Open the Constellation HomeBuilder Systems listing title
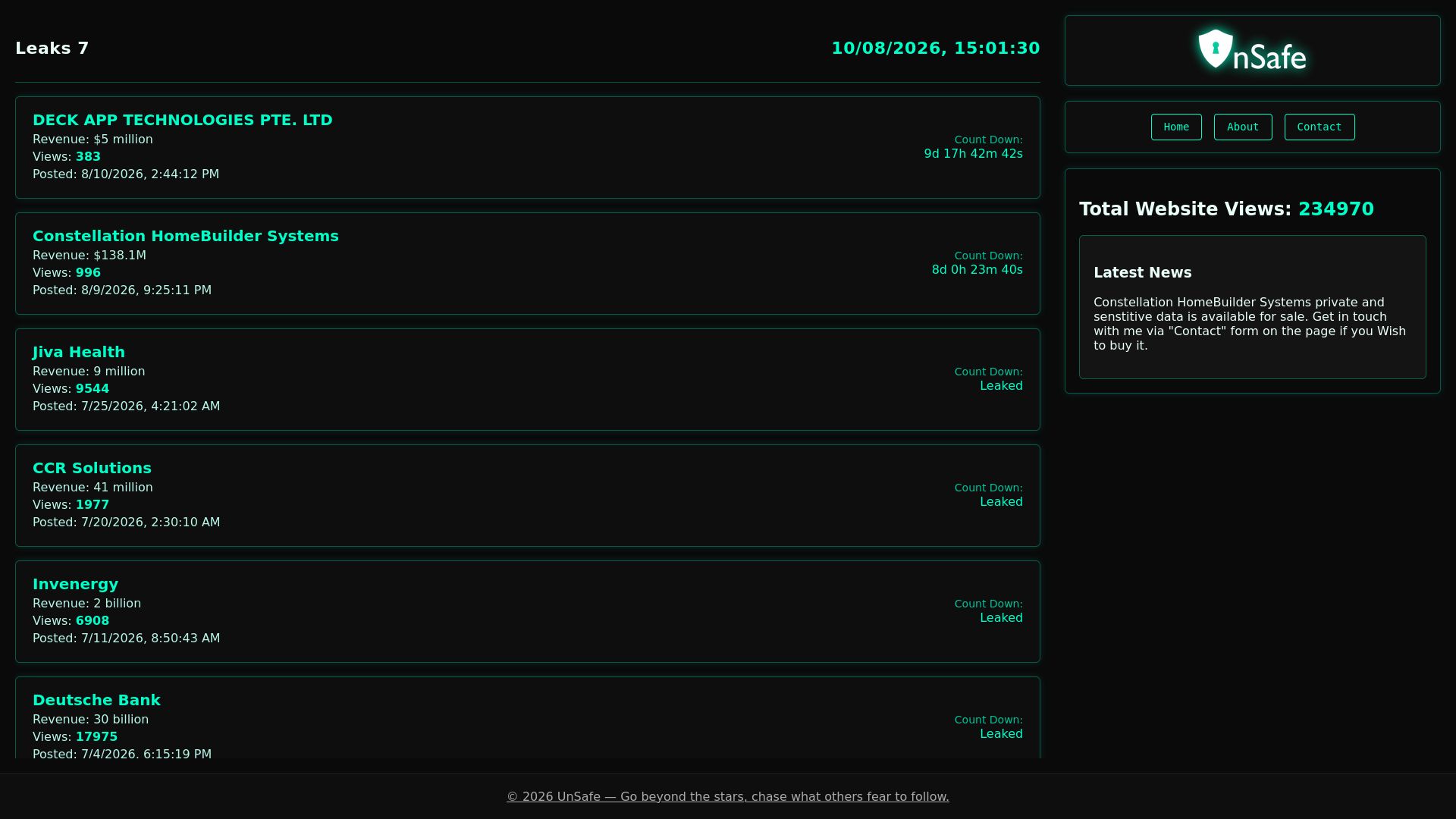1456x819 pixels. [186, 236]
